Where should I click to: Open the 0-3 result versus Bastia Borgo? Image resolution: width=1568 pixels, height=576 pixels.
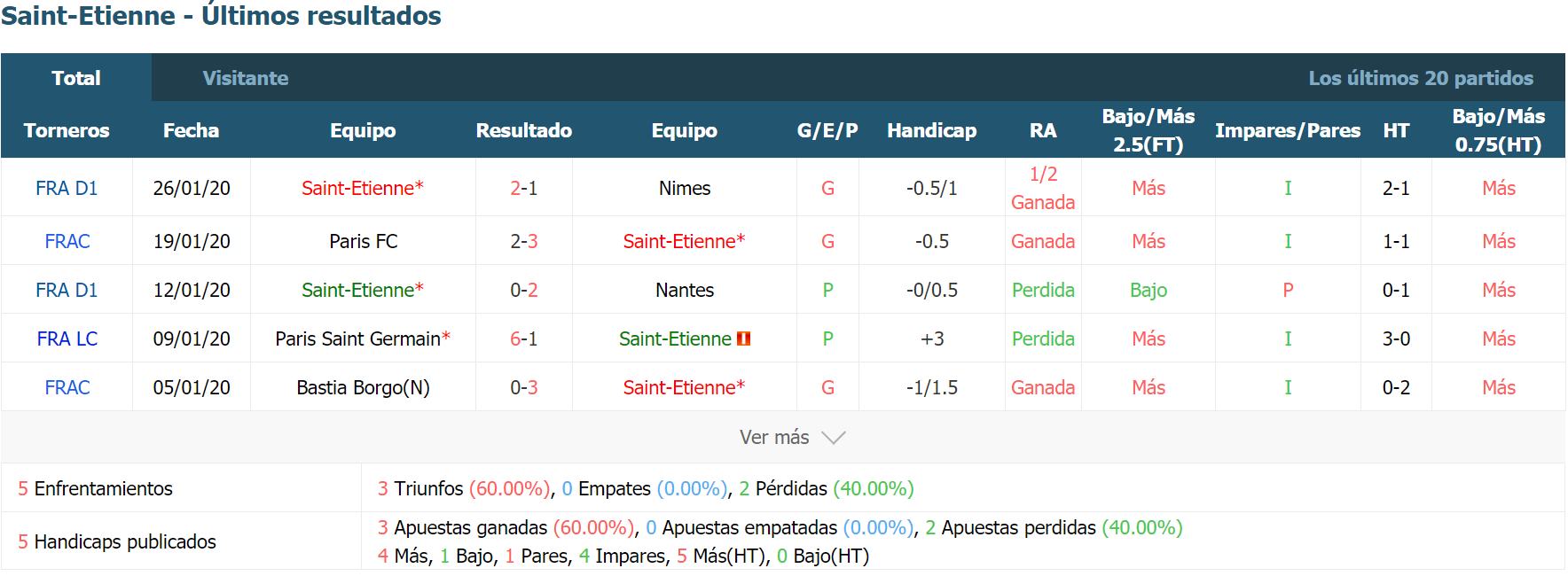(x=524, y=387)
